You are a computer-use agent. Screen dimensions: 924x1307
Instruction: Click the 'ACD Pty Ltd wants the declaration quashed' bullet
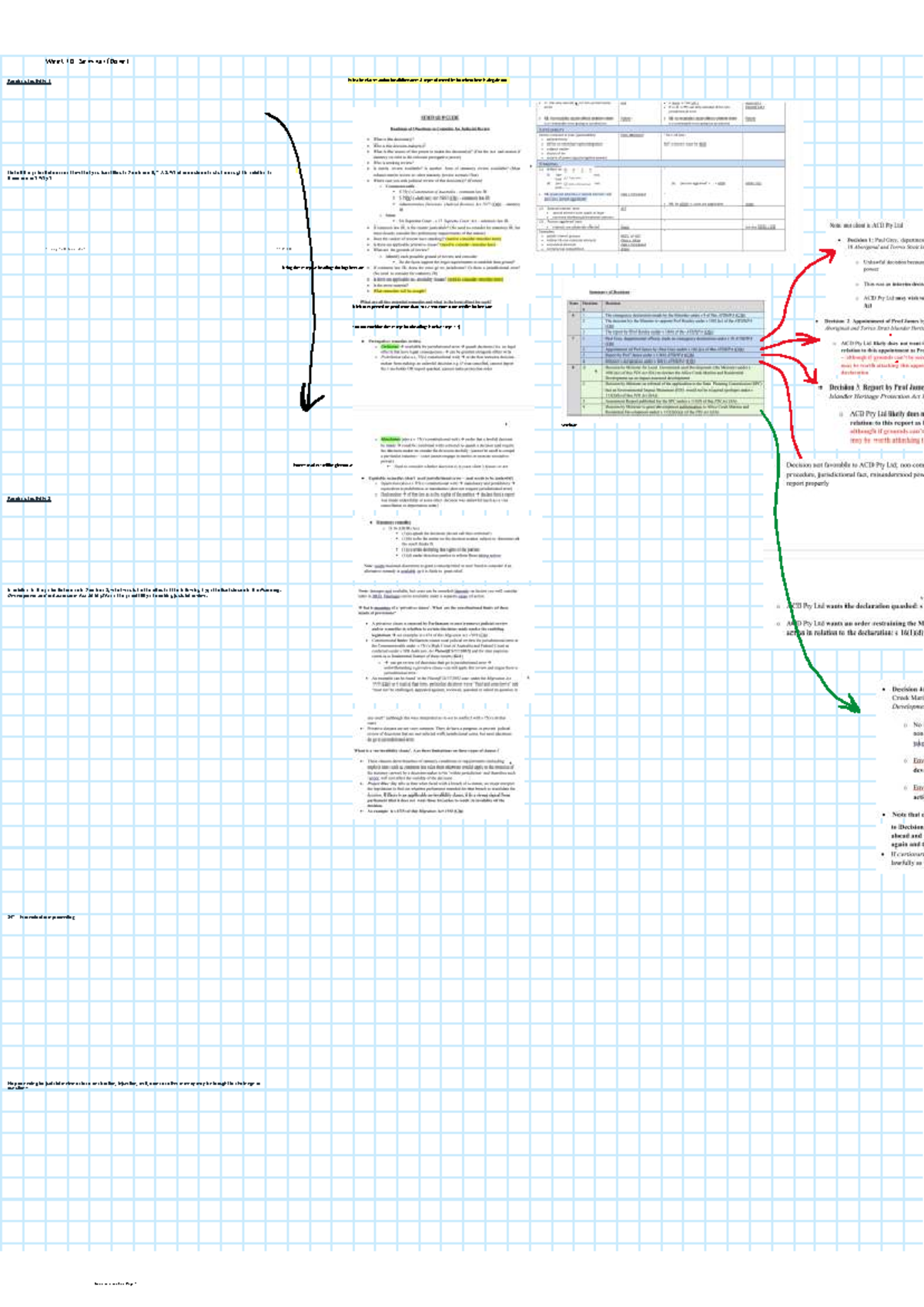(x=855, y=606)
